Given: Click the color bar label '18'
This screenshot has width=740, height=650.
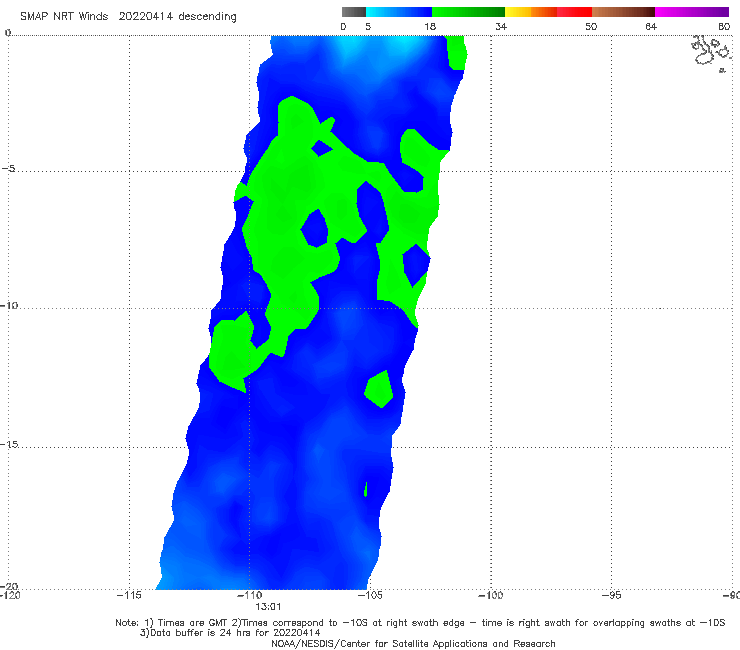Looking at the screenshot, I should coord(430,27).
